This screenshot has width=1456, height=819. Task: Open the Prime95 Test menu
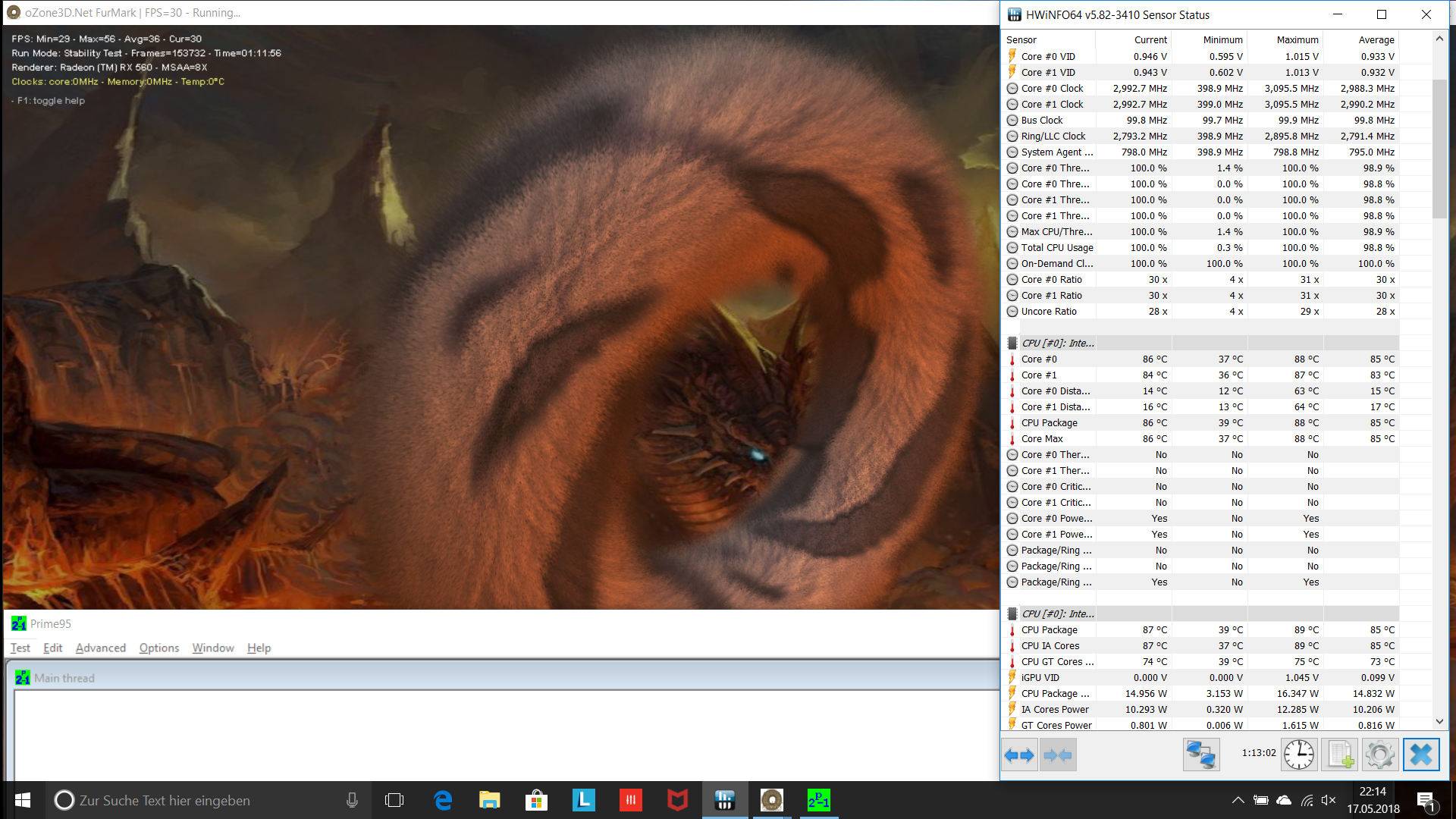click(20, 648)
